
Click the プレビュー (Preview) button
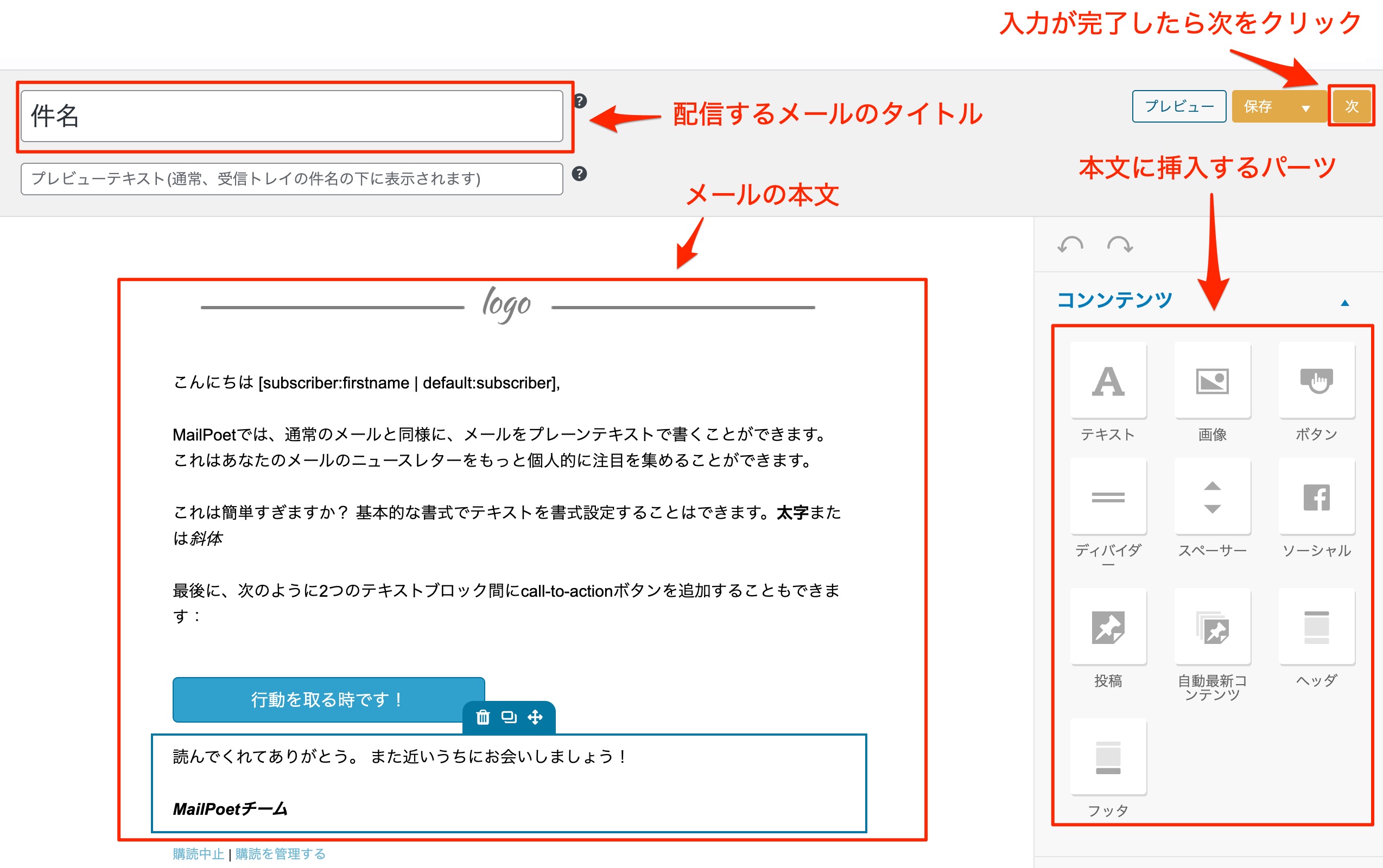tap(1178, 106)
